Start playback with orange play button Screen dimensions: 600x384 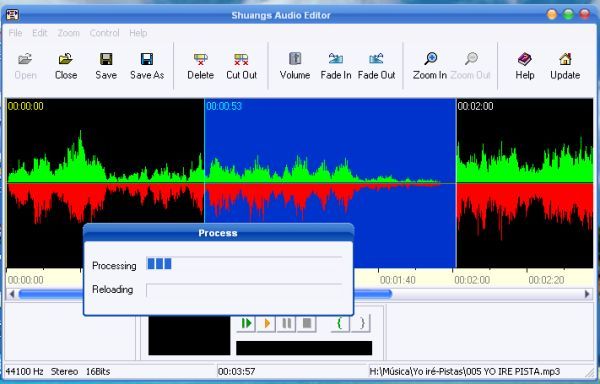click(266, 324)
